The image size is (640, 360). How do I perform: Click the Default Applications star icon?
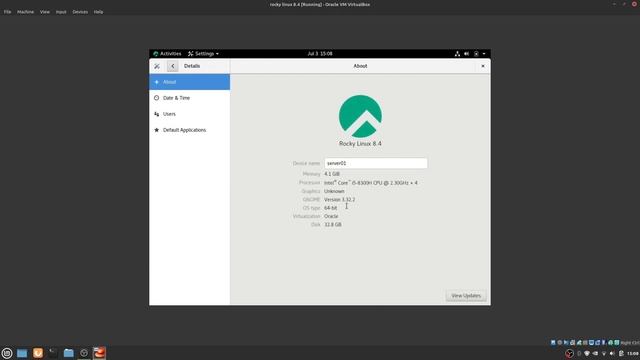[156, 130]
